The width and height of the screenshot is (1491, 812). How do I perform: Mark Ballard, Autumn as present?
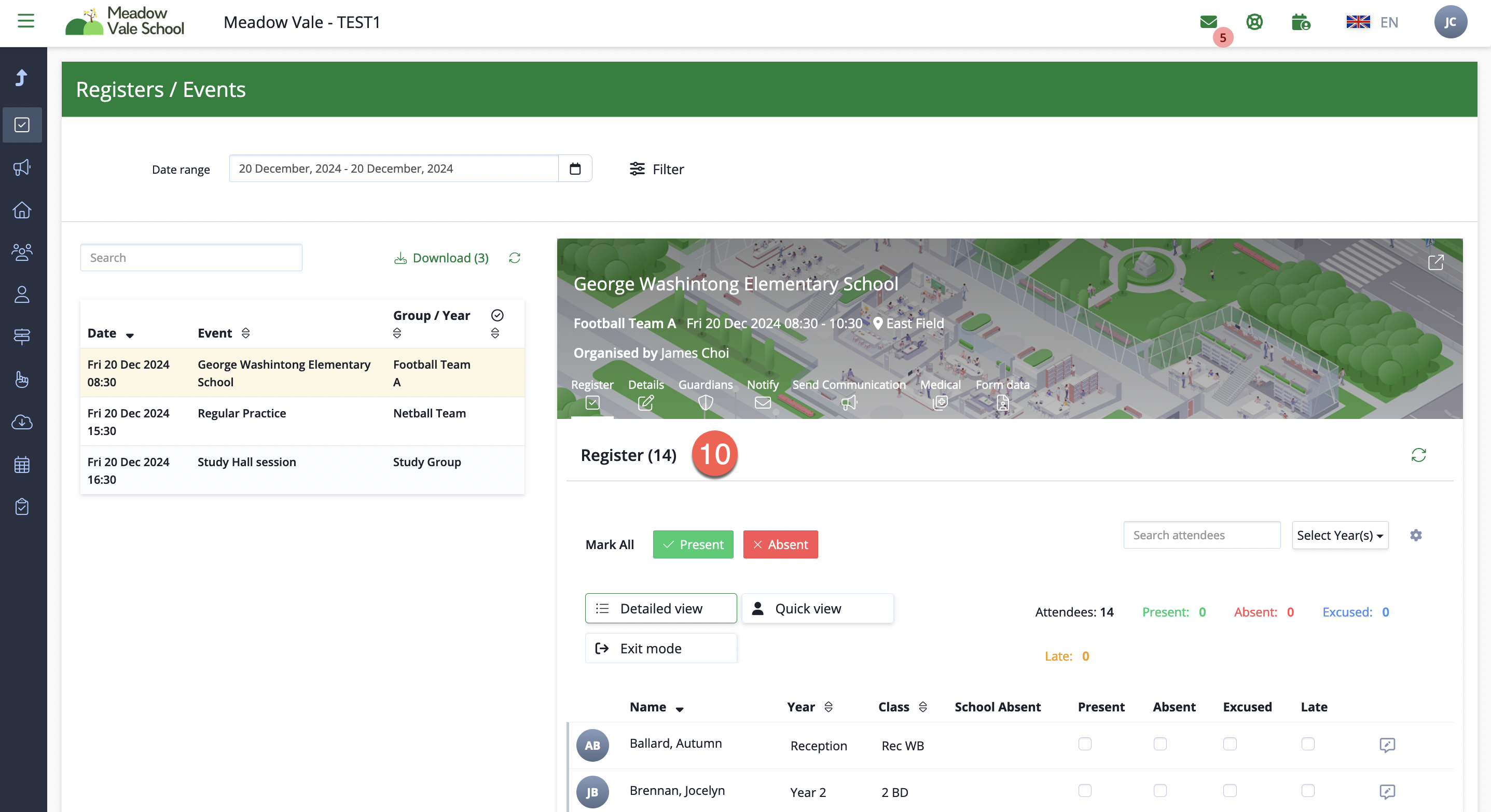click(1085, 745)
